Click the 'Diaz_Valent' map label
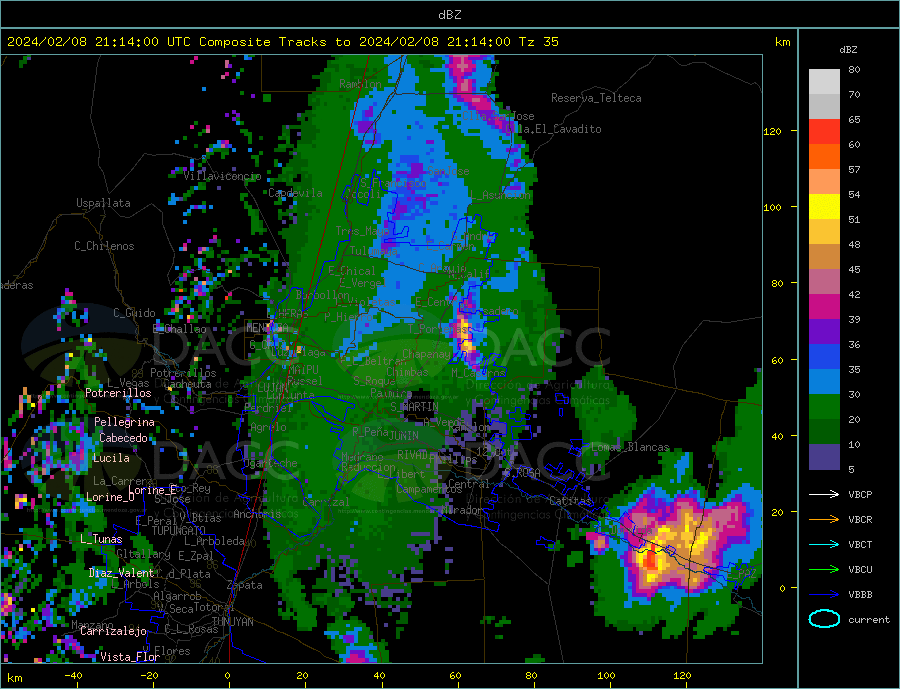 [x=122, y=573]
